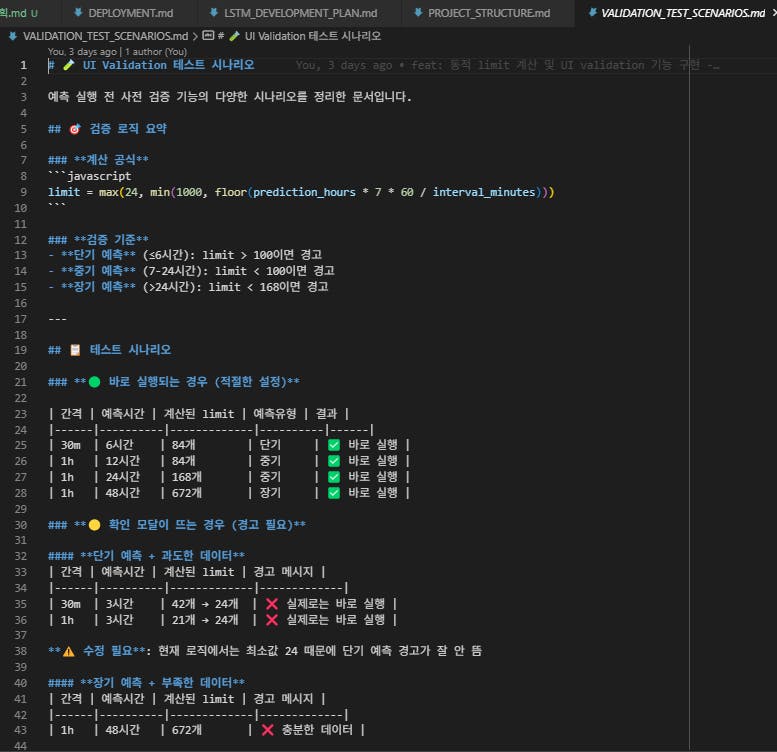Click the pencil emoji in the line 1 heading
The height and width of the screenshot is (752, 777).
click(x=69, y=65)
